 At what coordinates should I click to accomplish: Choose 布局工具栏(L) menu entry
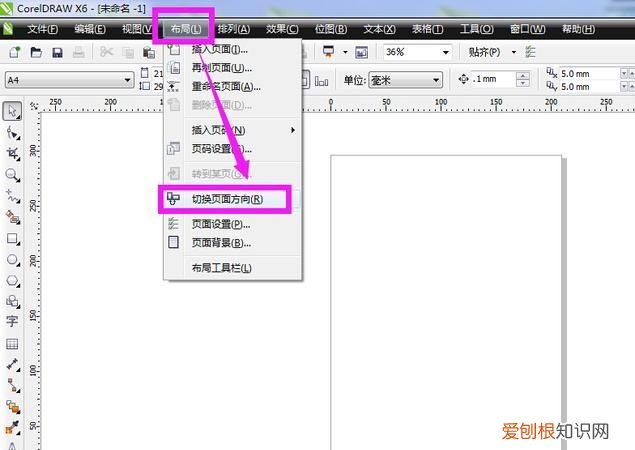point(232,268)
